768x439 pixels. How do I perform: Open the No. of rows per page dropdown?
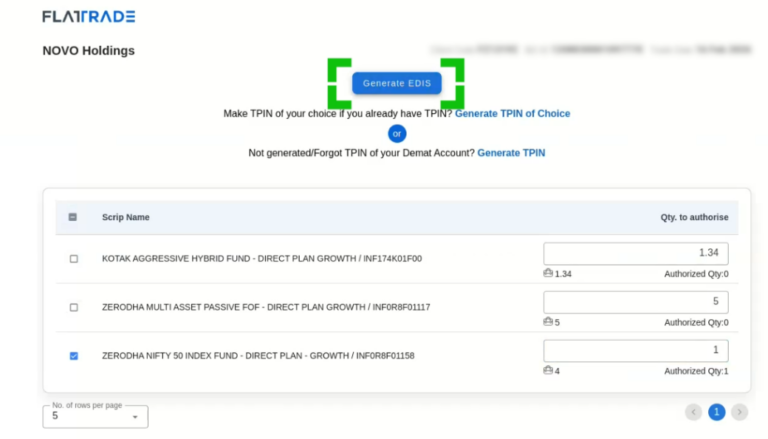[95, 416]
